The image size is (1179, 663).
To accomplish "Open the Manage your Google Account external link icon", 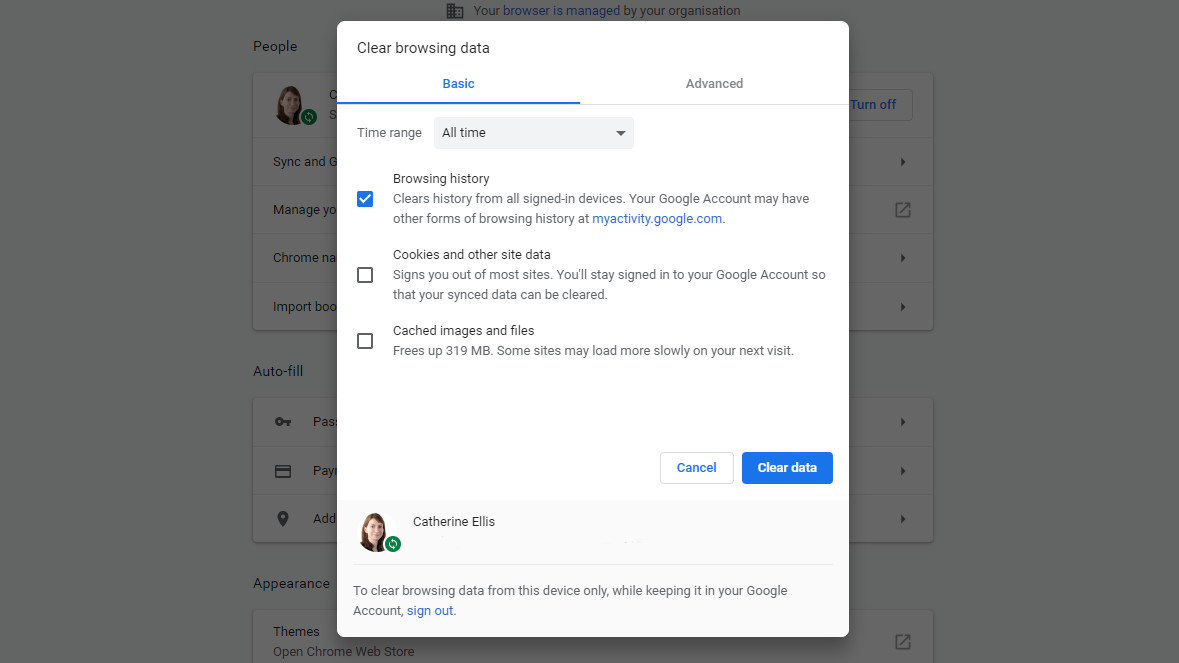I will [902, 210].
